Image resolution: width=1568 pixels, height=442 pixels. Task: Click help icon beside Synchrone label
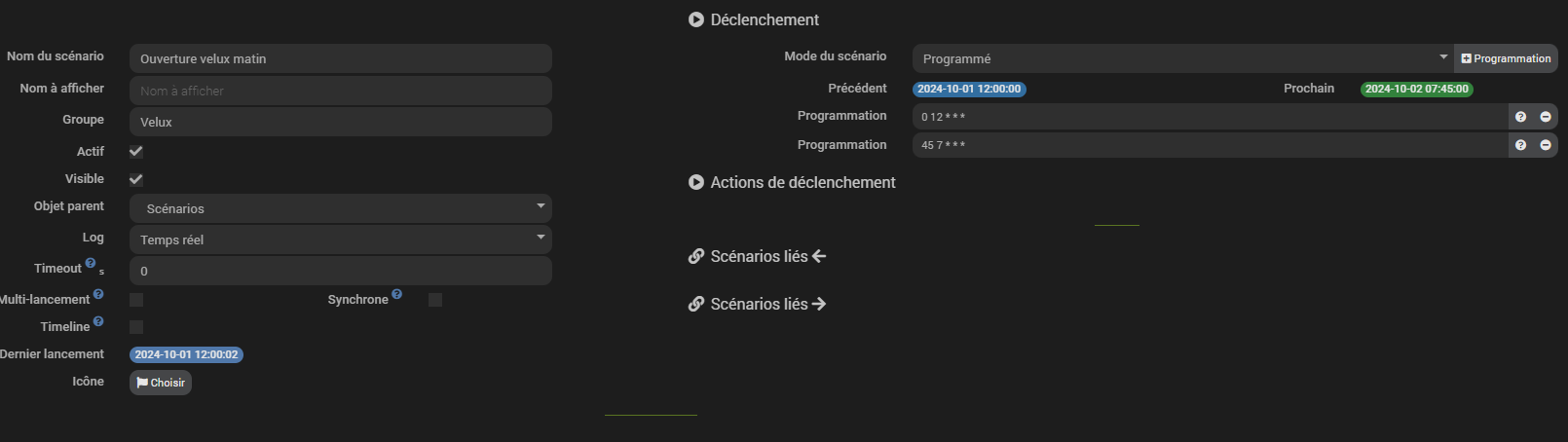396,294
